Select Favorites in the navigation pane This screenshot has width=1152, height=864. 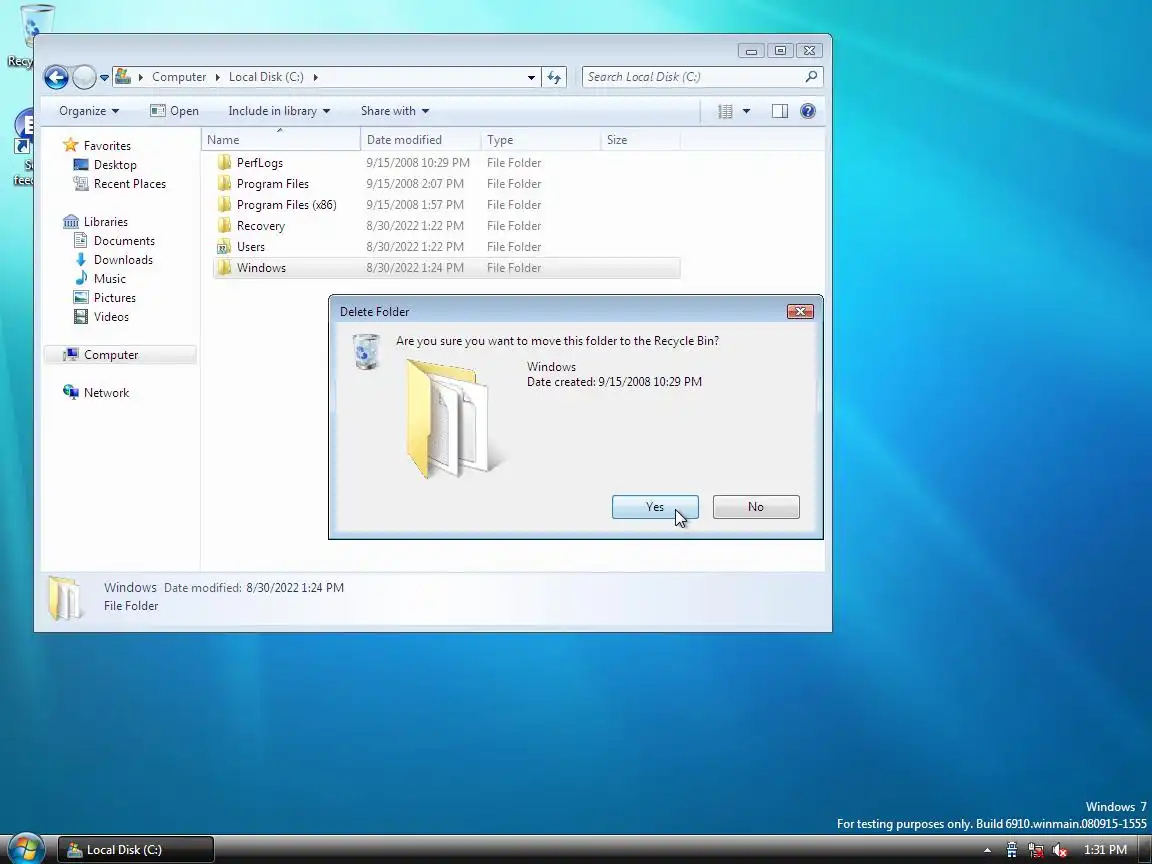point(107,145)
